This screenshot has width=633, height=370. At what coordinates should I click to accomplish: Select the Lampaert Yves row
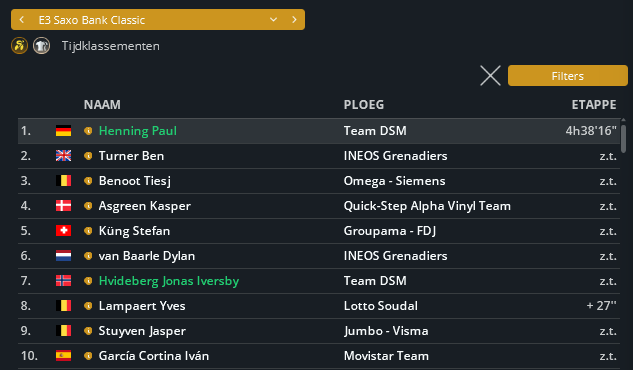pyautogui.click(x=319, y=306)
